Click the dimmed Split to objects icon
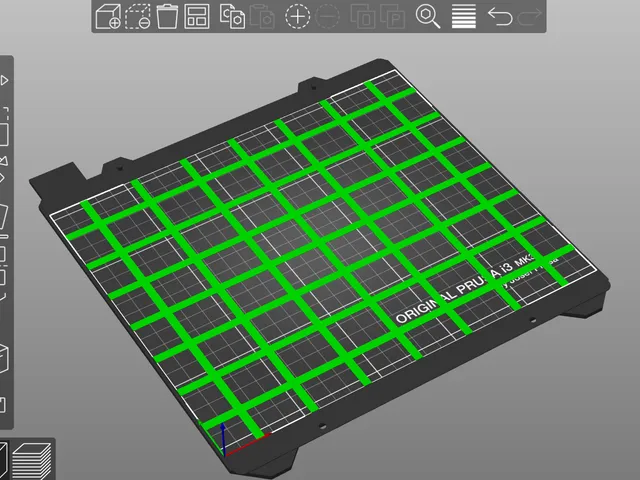The image size is (640, 480). tap(363, 16)
